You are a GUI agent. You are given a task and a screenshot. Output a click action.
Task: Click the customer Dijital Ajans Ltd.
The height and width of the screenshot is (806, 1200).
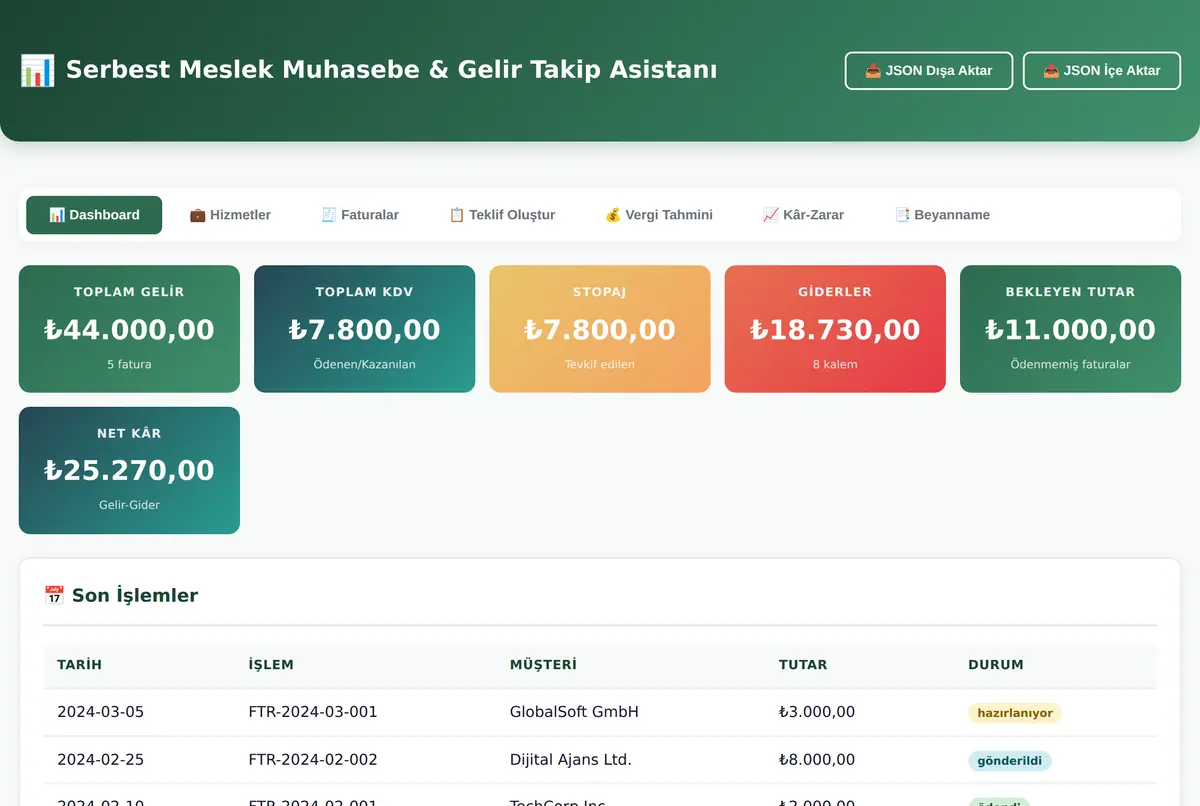pyautogui.click(x=571, y=760)
